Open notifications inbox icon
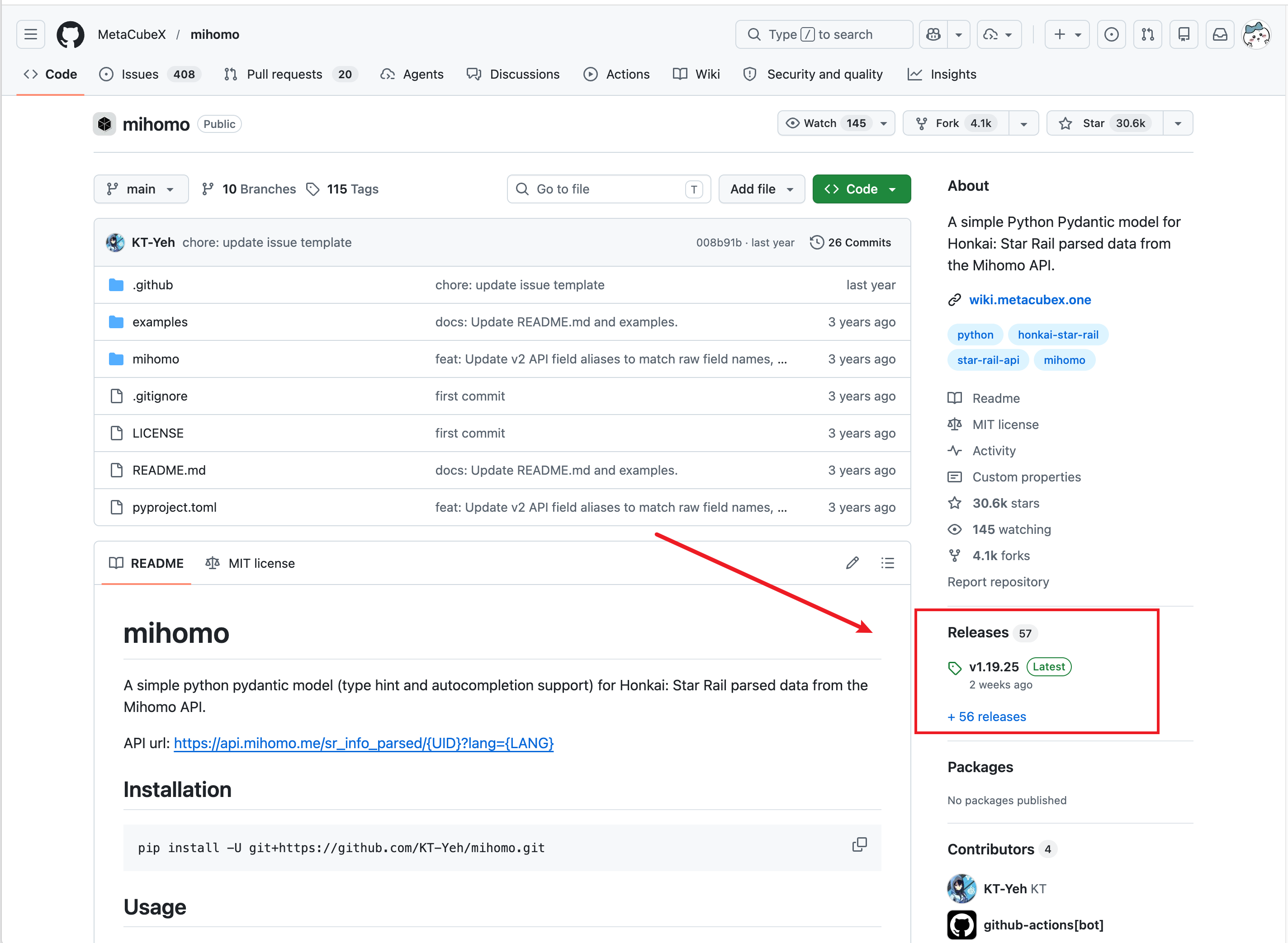 (x=1220, y=34)
